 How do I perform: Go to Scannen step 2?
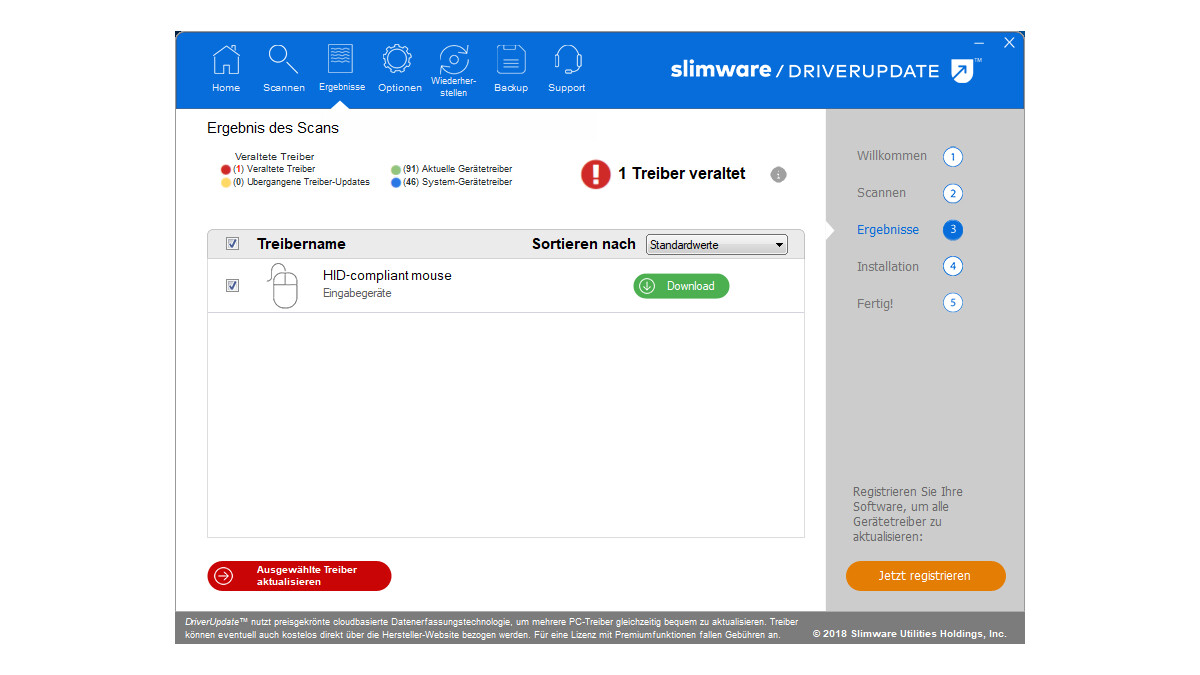[909, 194]
